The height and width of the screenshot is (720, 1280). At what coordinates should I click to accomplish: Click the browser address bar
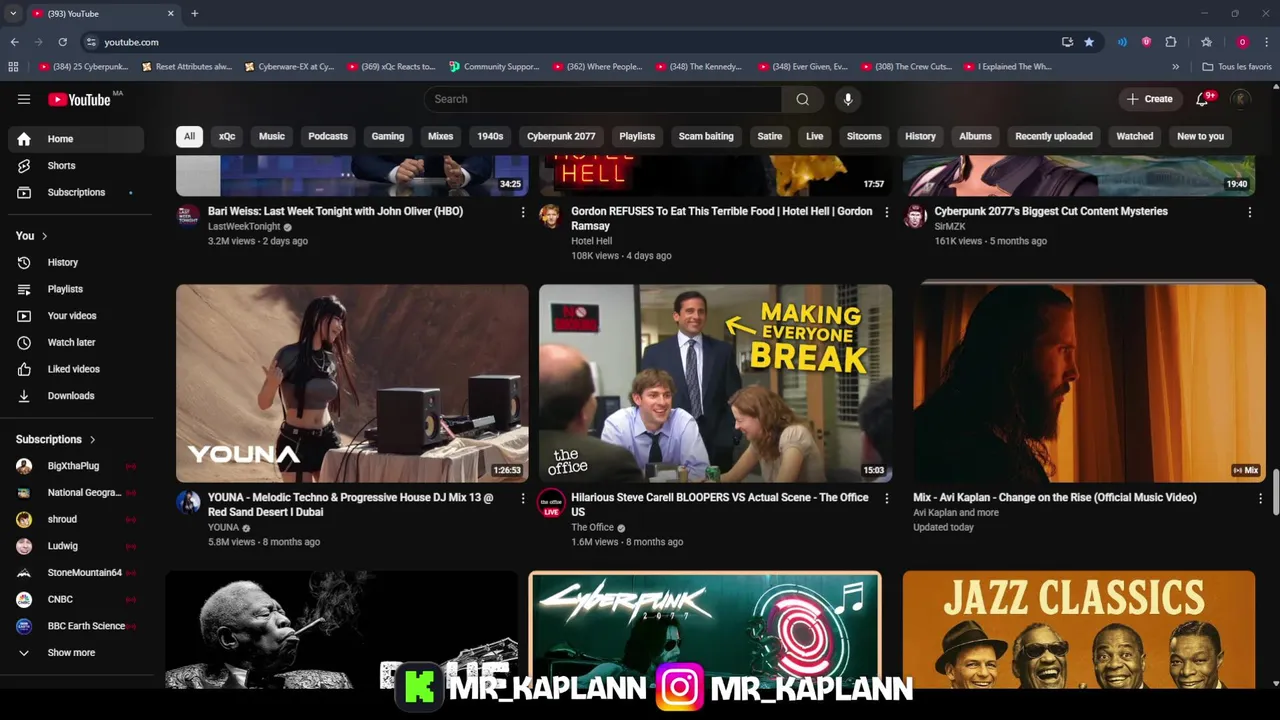tap(570, 42)
